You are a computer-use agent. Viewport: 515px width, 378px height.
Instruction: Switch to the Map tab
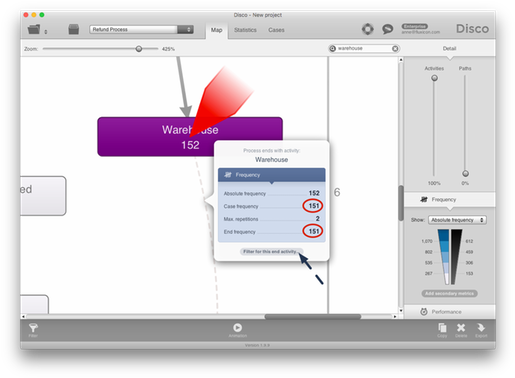pos(216,30)
